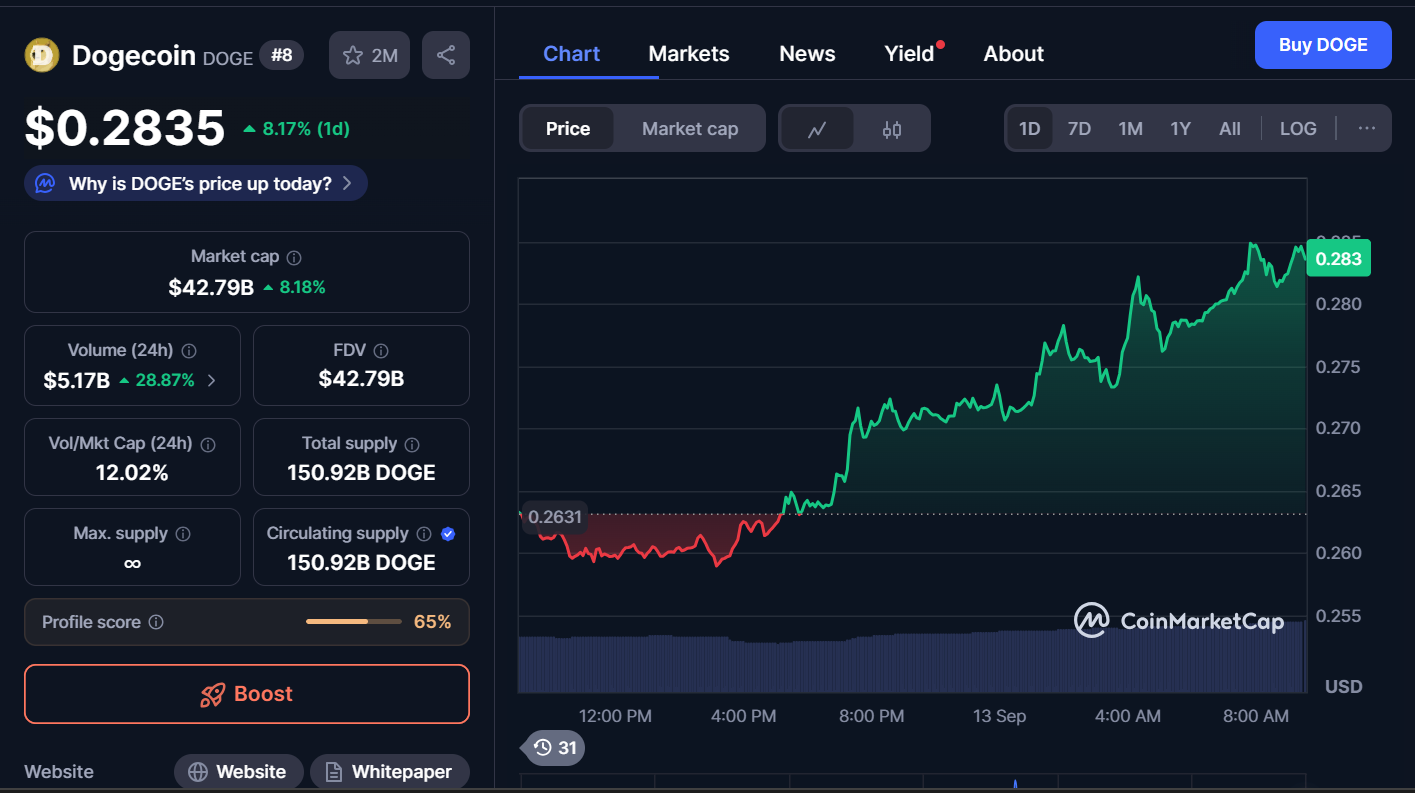Image resolution: width=1415 pixels, height=793 pixels.
Task: Click the #8 rank badge
Action: [x=282, y=55]
